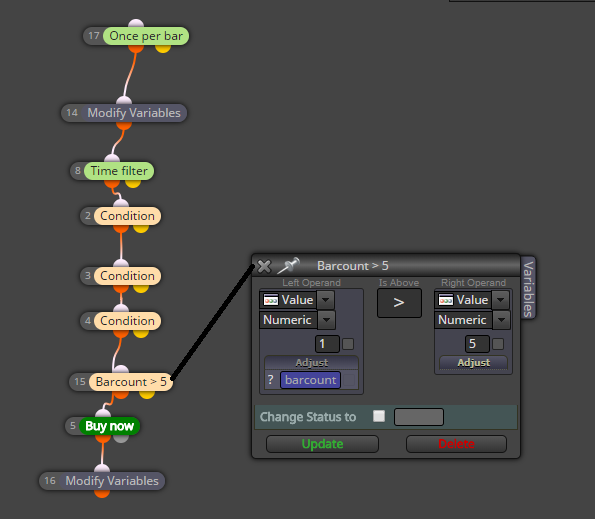Toggle the checkbox beside right value 5
Screen dimensions: 595x519
(498, 344)
